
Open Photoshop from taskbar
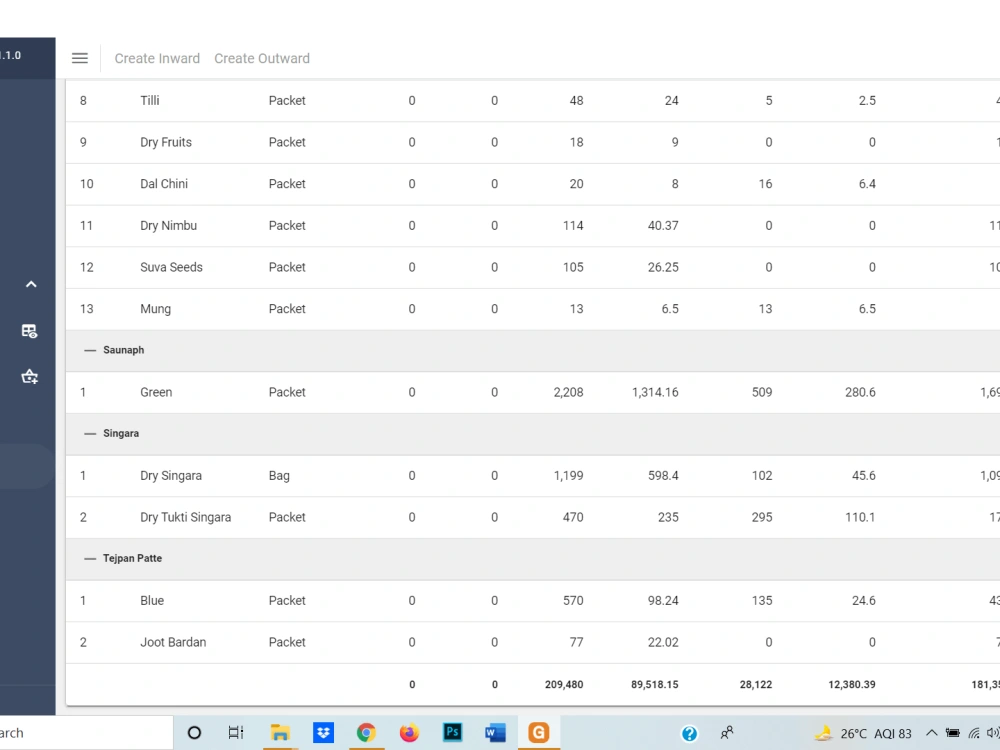click(452, 732)
